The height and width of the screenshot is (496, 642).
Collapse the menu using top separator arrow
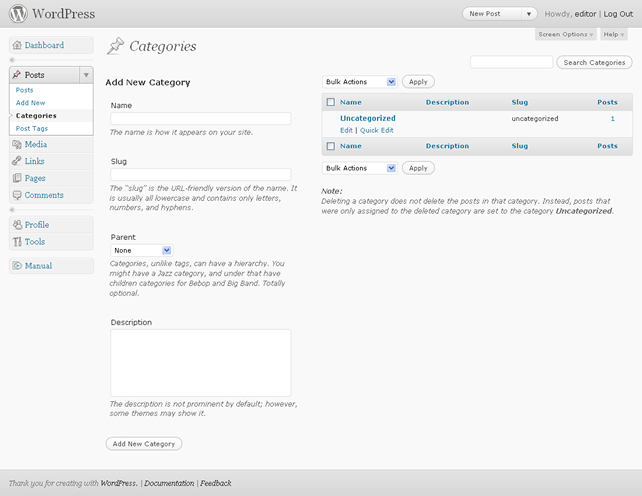(12, 60)
